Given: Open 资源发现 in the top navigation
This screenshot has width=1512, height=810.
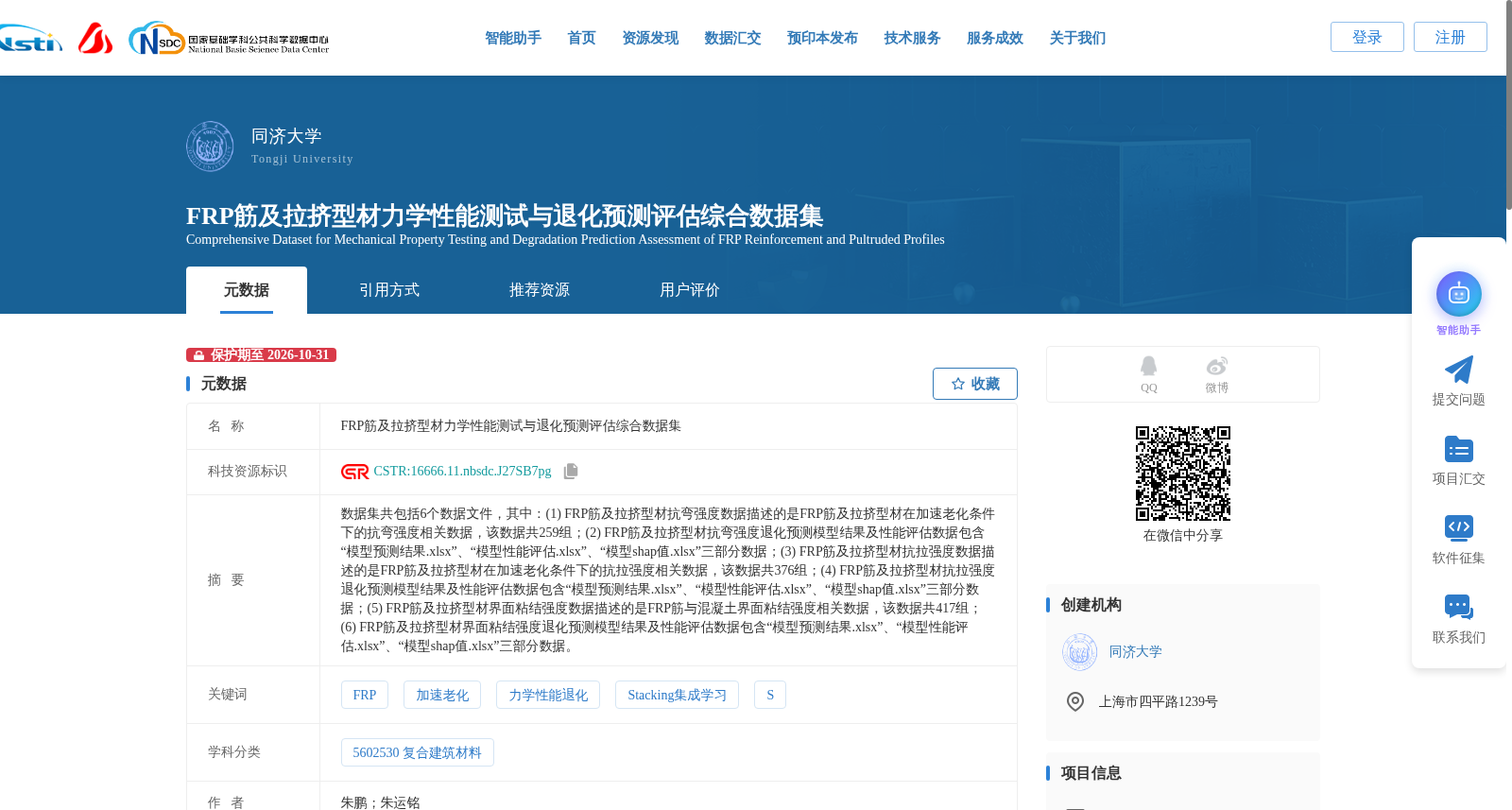Looking at the screenshot, I should pyautogui.click(x=650, y=38).
